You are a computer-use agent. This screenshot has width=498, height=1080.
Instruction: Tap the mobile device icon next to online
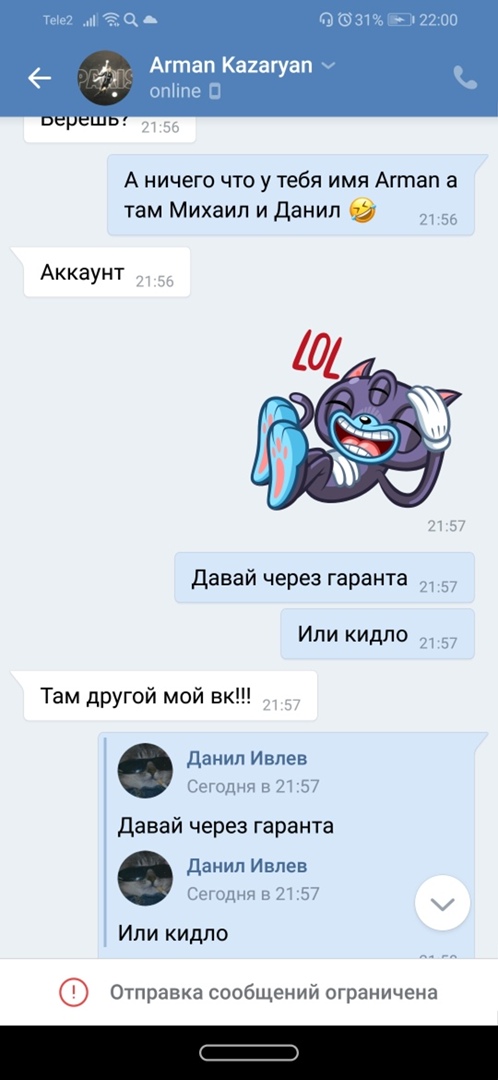[215, 91]
